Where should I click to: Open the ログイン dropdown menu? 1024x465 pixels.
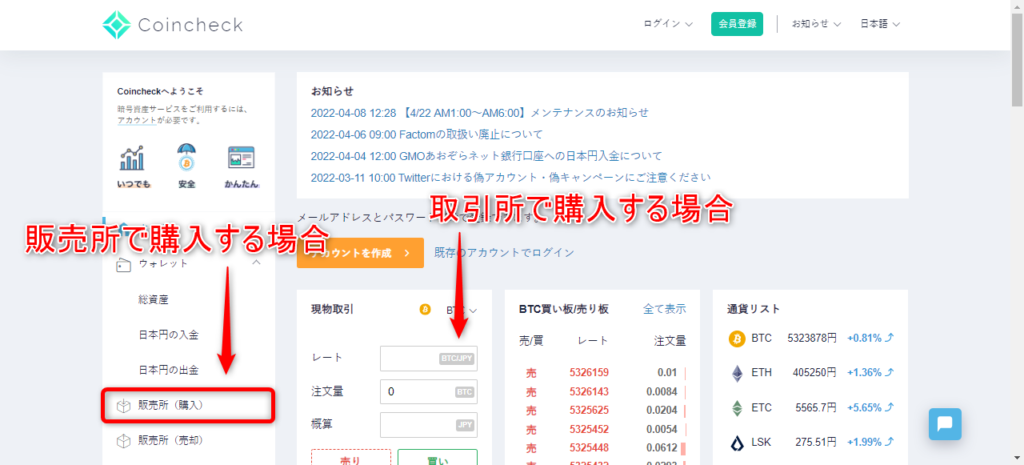pyautogui.click(x=668, y=24)
